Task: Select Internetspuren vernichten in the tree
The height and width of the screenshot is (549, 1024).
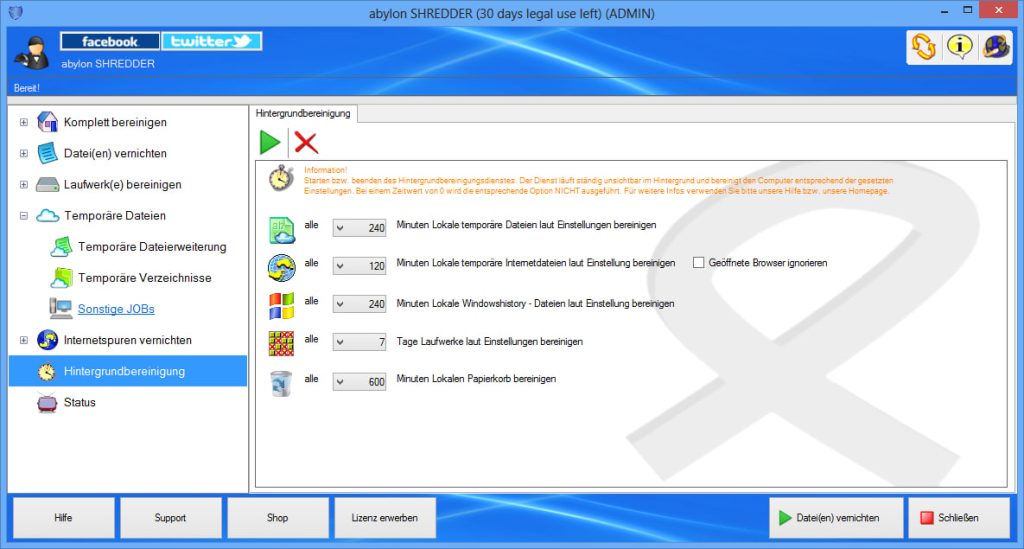Action: 127,340
